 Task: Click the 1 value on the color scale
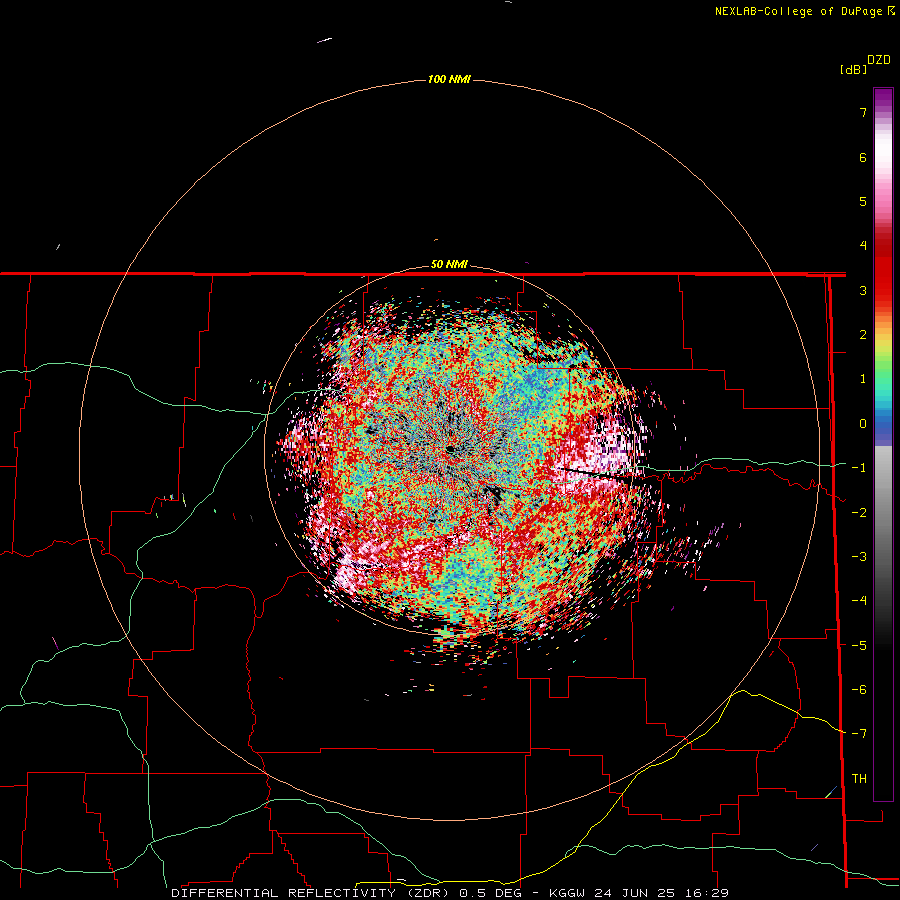[x=863, y=379]
